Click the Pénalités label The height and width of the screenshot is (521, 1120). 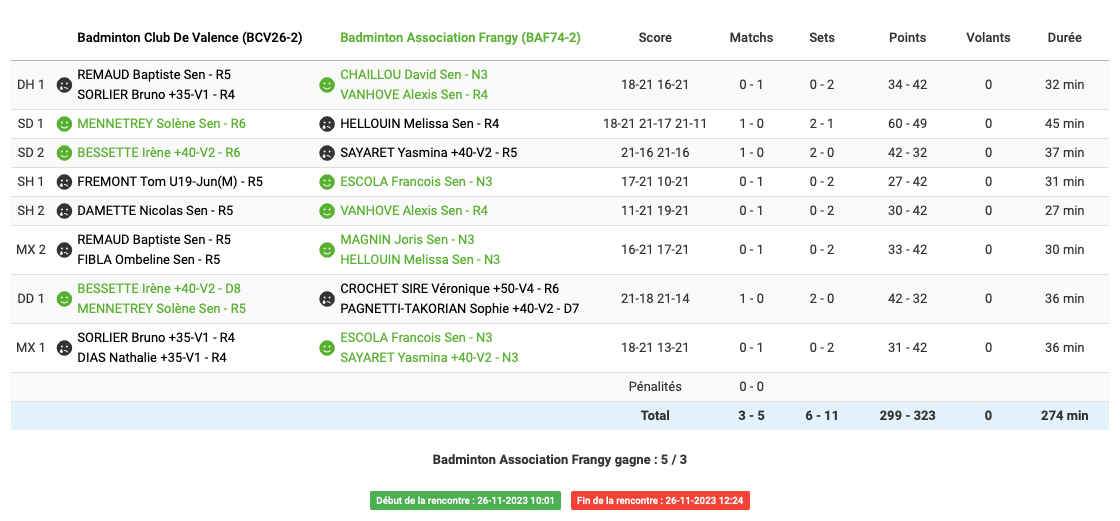click(x=655, y=387)
